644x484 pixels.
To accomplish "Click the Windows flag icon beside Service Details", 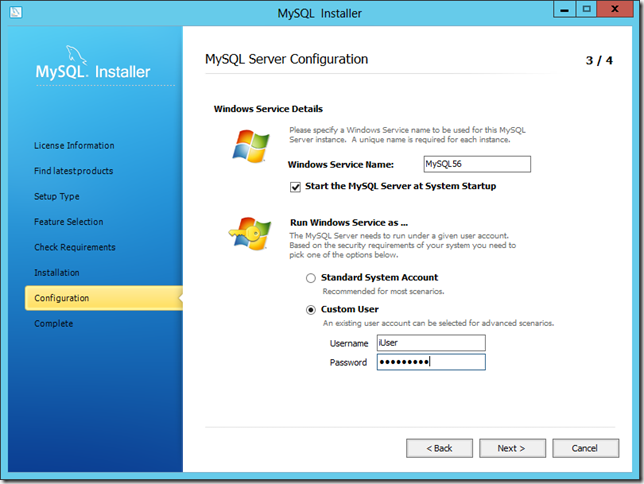I will coord(251,146).
